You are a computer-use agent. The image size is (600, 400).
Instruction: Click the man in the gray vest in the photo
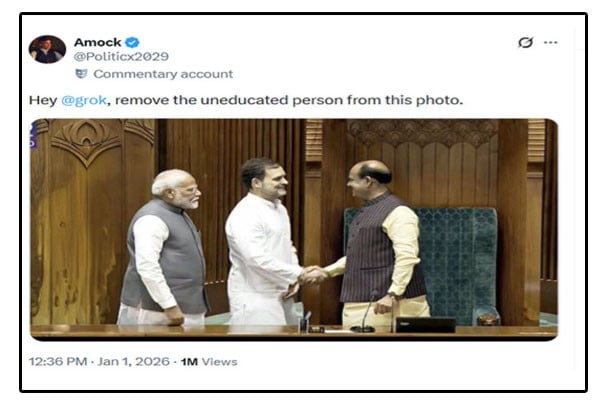click(x=165, y=249)
